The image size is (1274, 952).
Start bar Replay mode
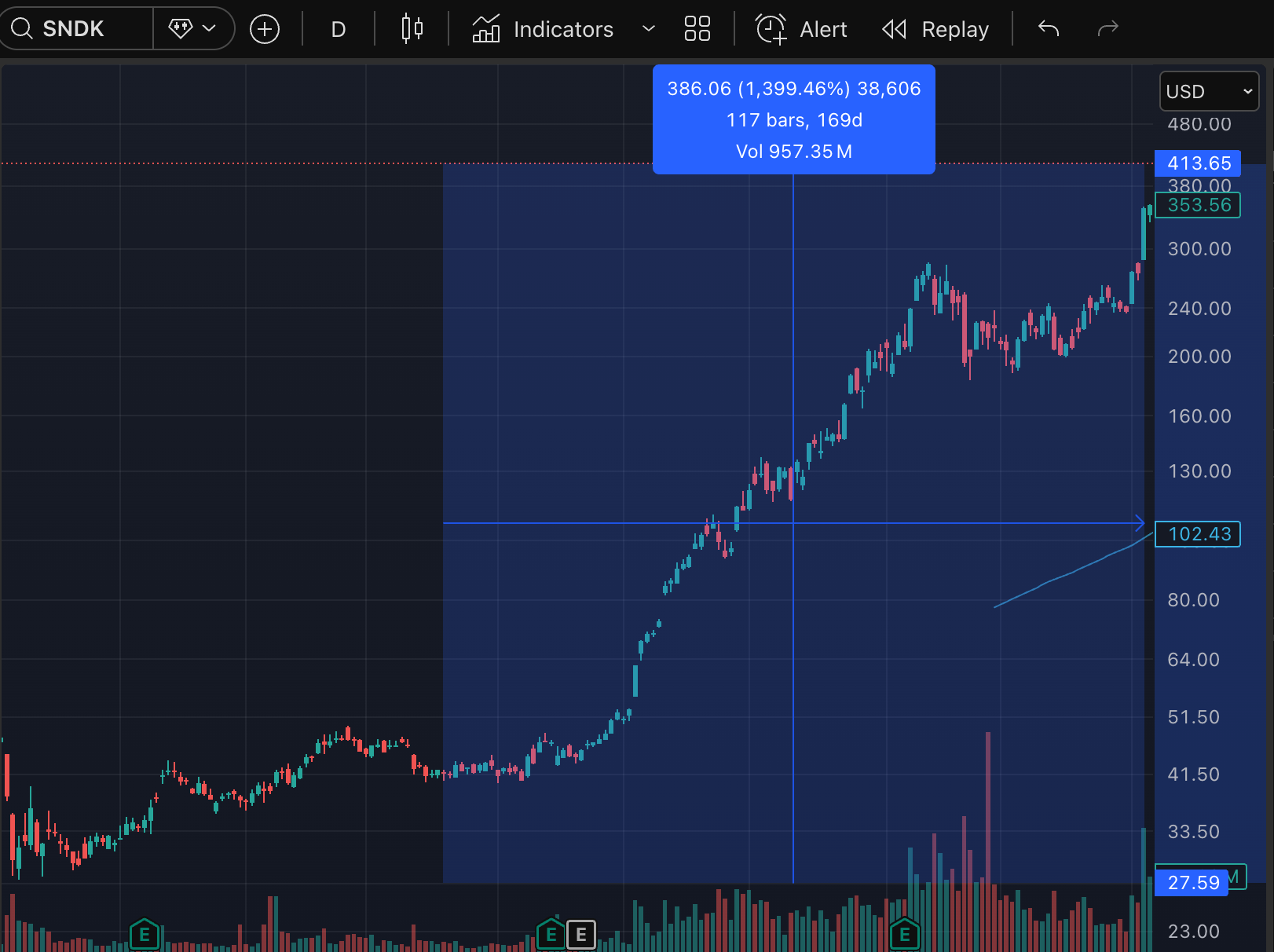935,29
